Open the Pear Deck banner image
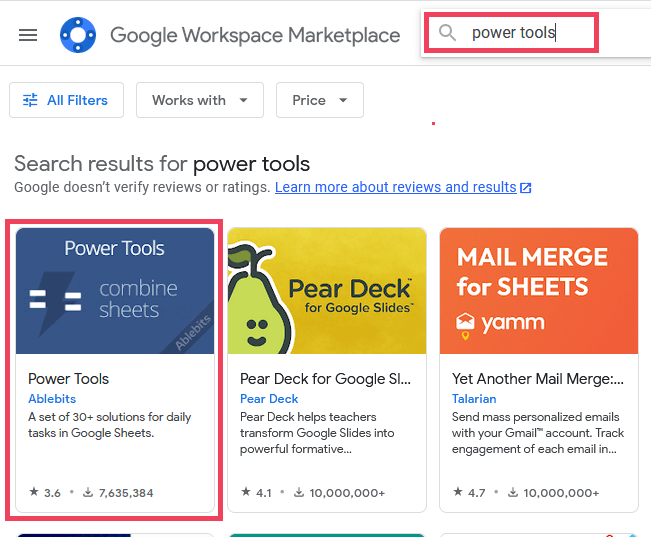This screenshot has width=651, height=537. coord(327,291)
